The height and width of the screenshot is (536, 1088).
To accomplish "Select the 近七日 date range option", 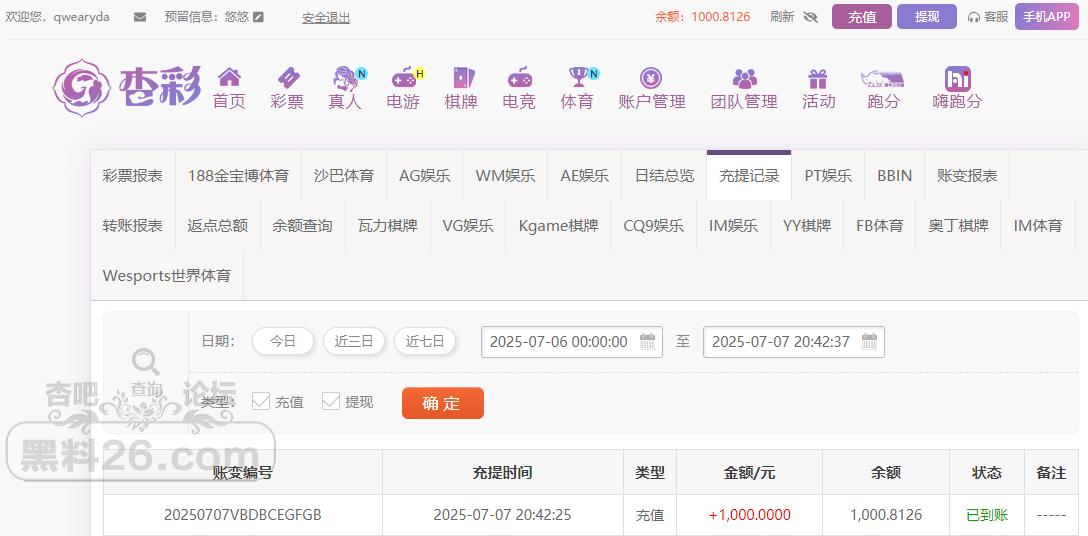I will click(x=425, y=341).
